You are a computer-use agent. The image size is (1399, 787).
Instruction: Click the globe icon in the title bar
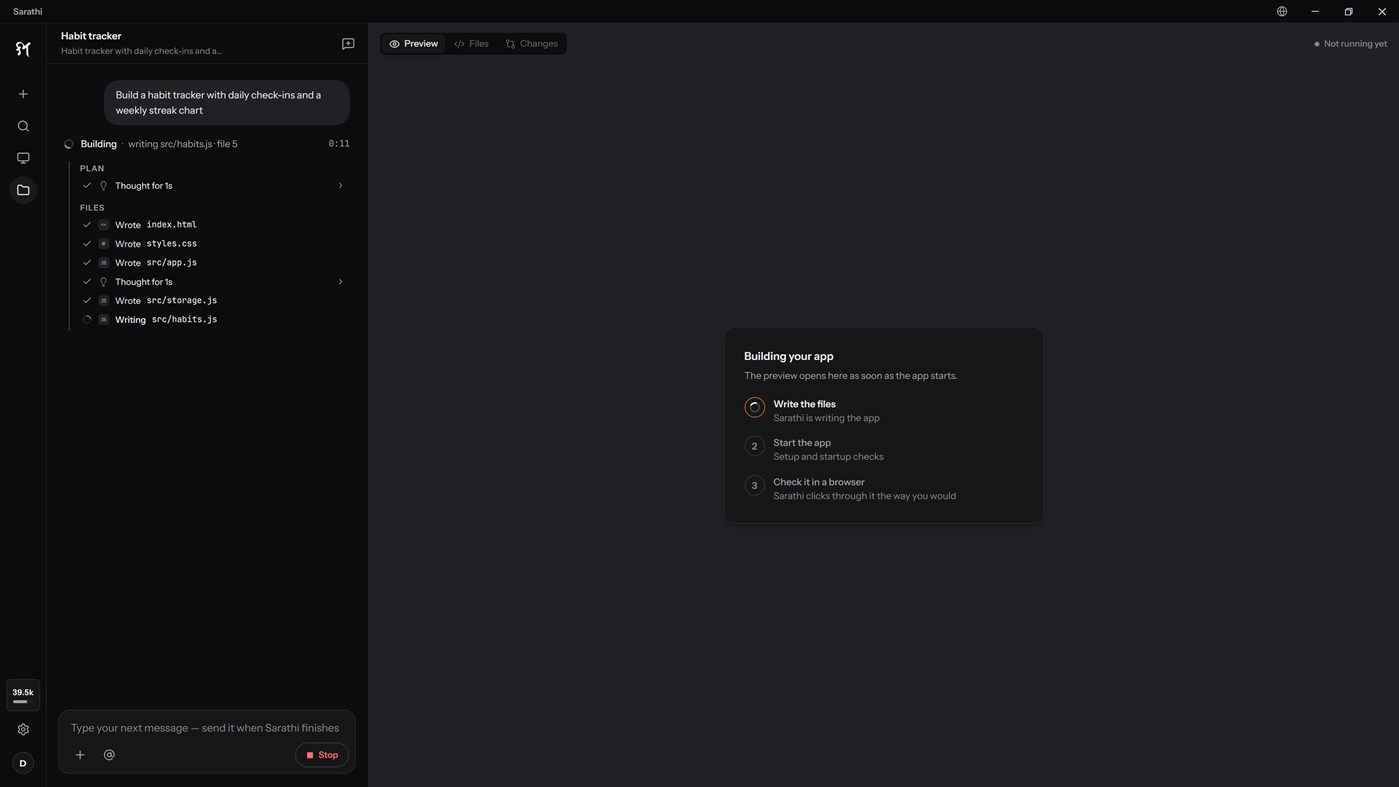(1282, 11)
